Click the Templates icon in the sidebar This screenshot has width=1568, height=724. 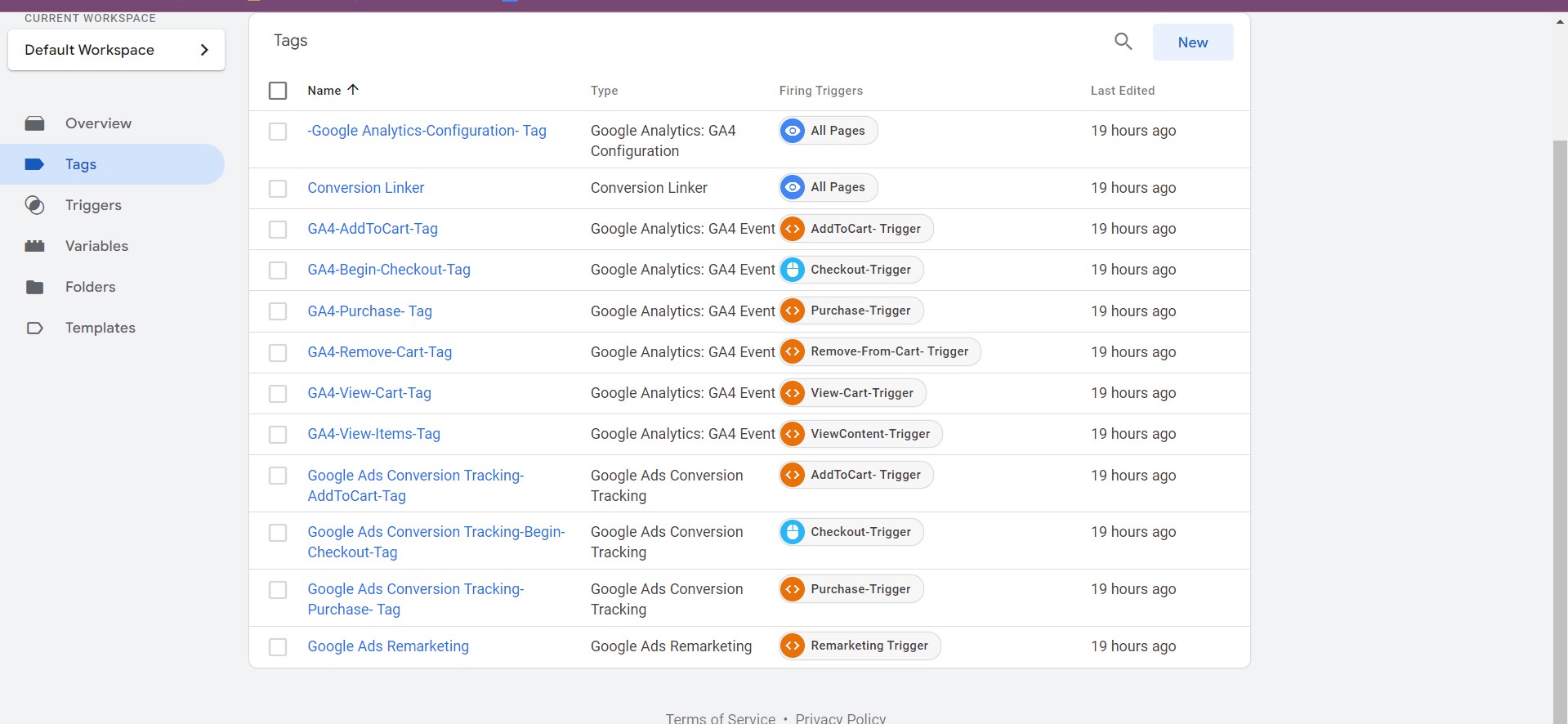tap(34, 328)
